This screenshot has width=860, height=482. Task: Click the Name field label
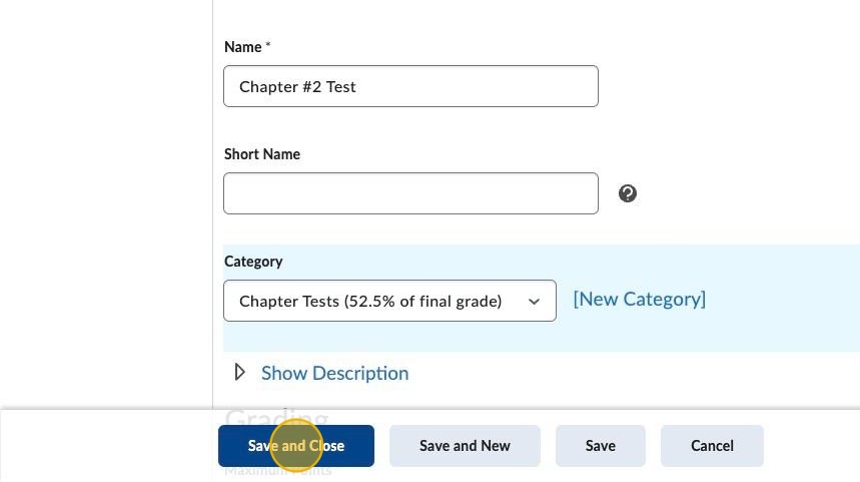click(x=242, y=47)
